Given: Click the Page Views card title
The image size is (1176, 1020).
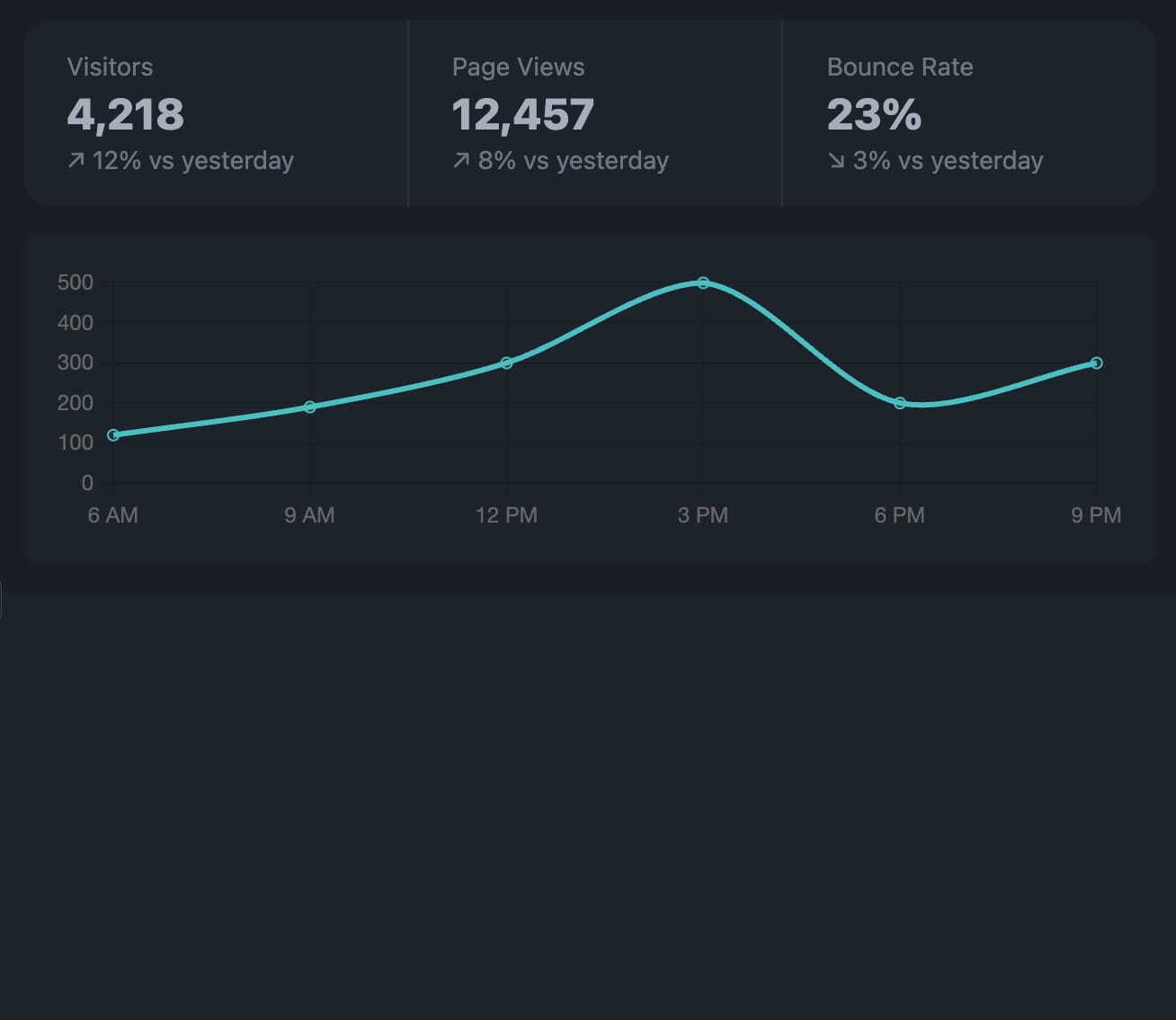Looking at the screenshot, I should (518, 67).
